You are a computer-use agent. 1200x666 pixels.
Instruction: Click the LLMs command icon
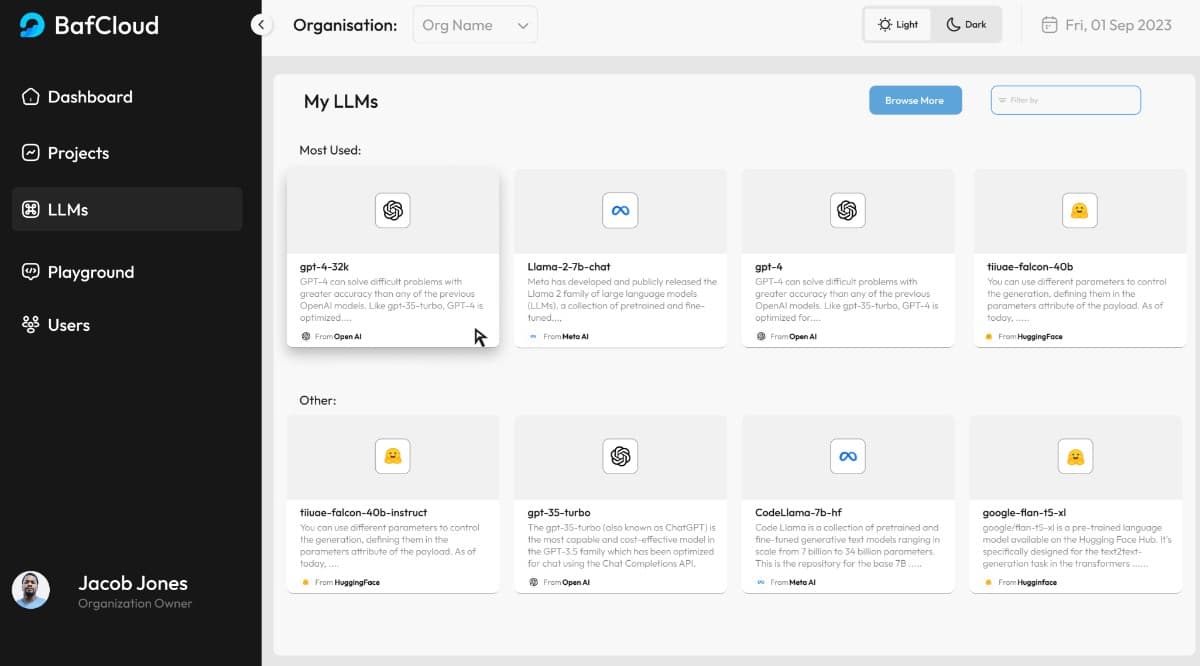coord(31,209)
